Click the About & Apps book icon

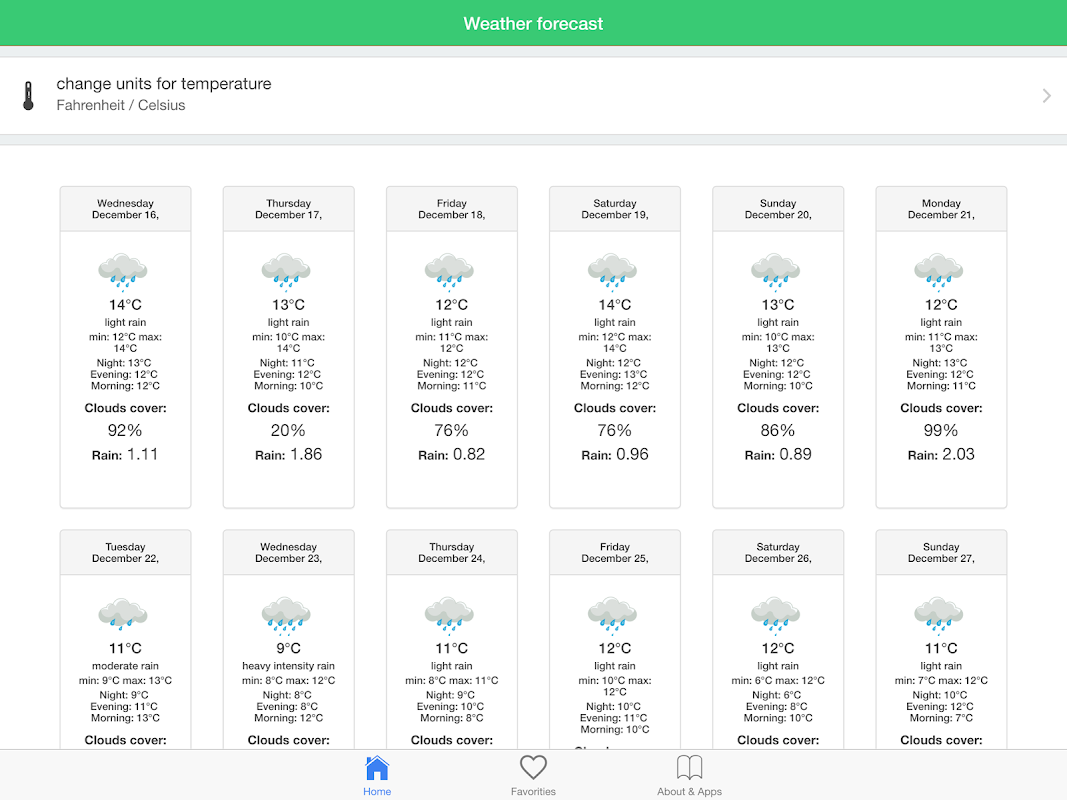pos(689,767)
